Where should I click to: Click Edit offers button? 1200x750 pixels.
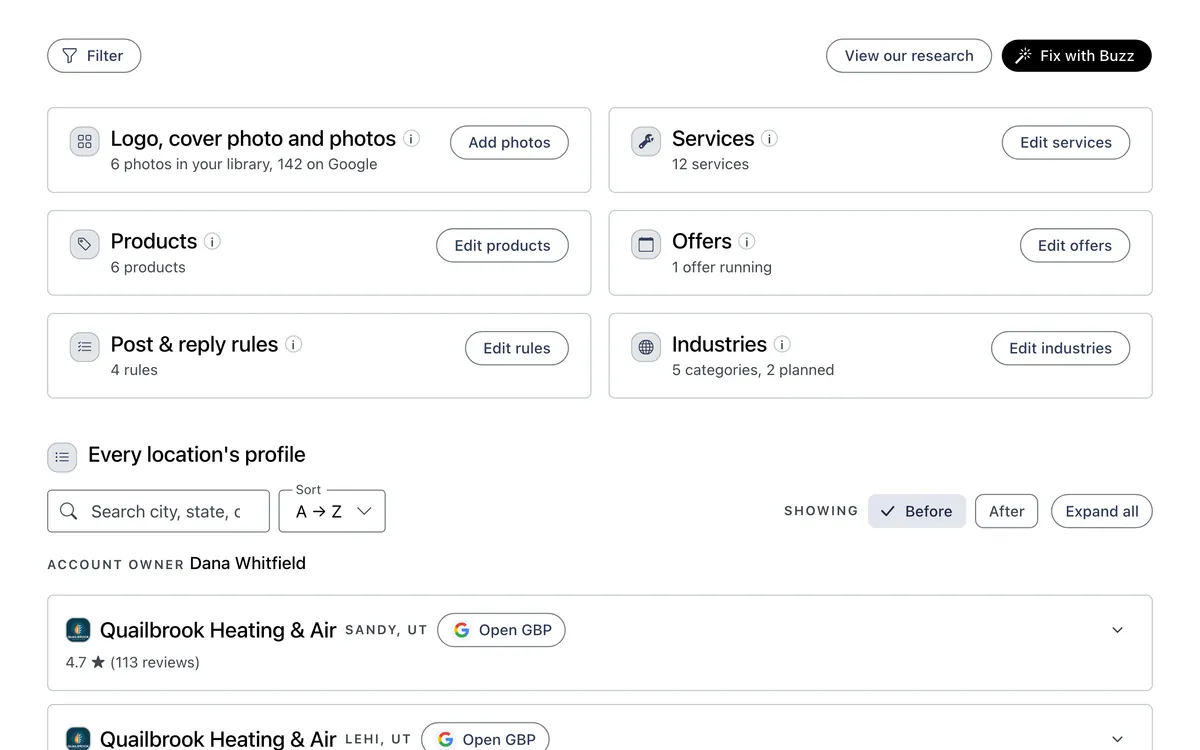pyautogui.click(x=1075, y=246)
